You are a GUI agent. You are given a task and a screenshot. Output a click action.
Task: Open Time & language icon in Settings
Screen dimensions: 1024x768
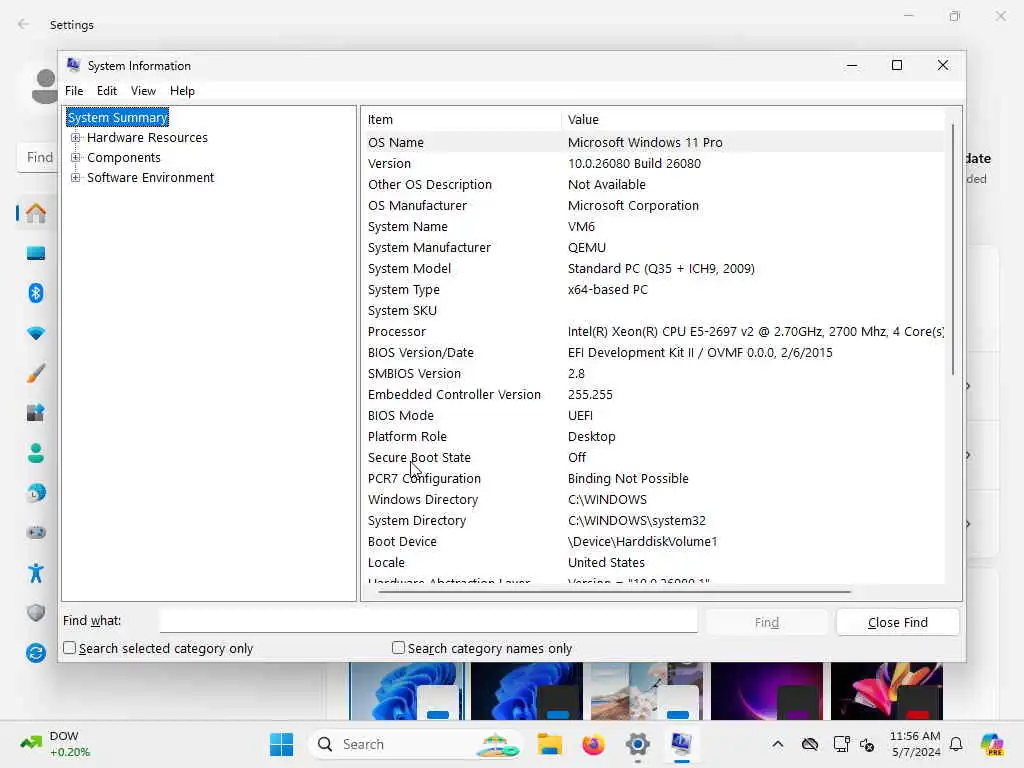(36, 493)
